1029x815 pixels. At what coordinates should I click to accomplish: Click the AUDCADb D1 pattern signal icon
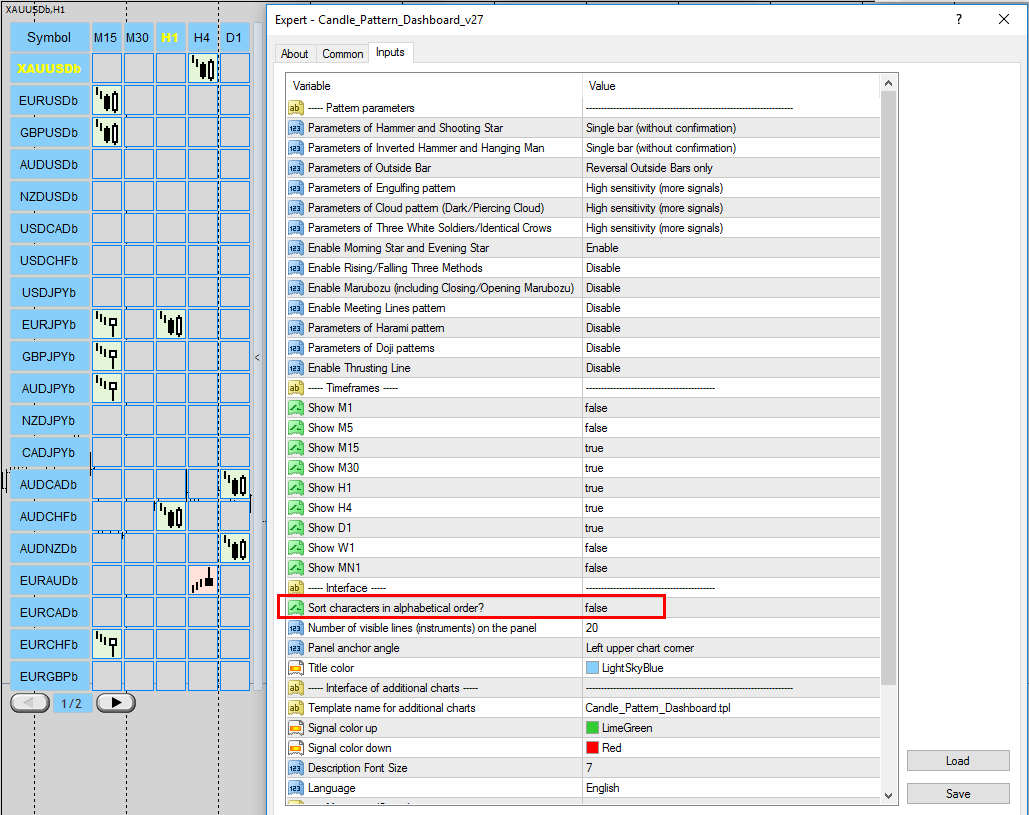pos(235,484)
